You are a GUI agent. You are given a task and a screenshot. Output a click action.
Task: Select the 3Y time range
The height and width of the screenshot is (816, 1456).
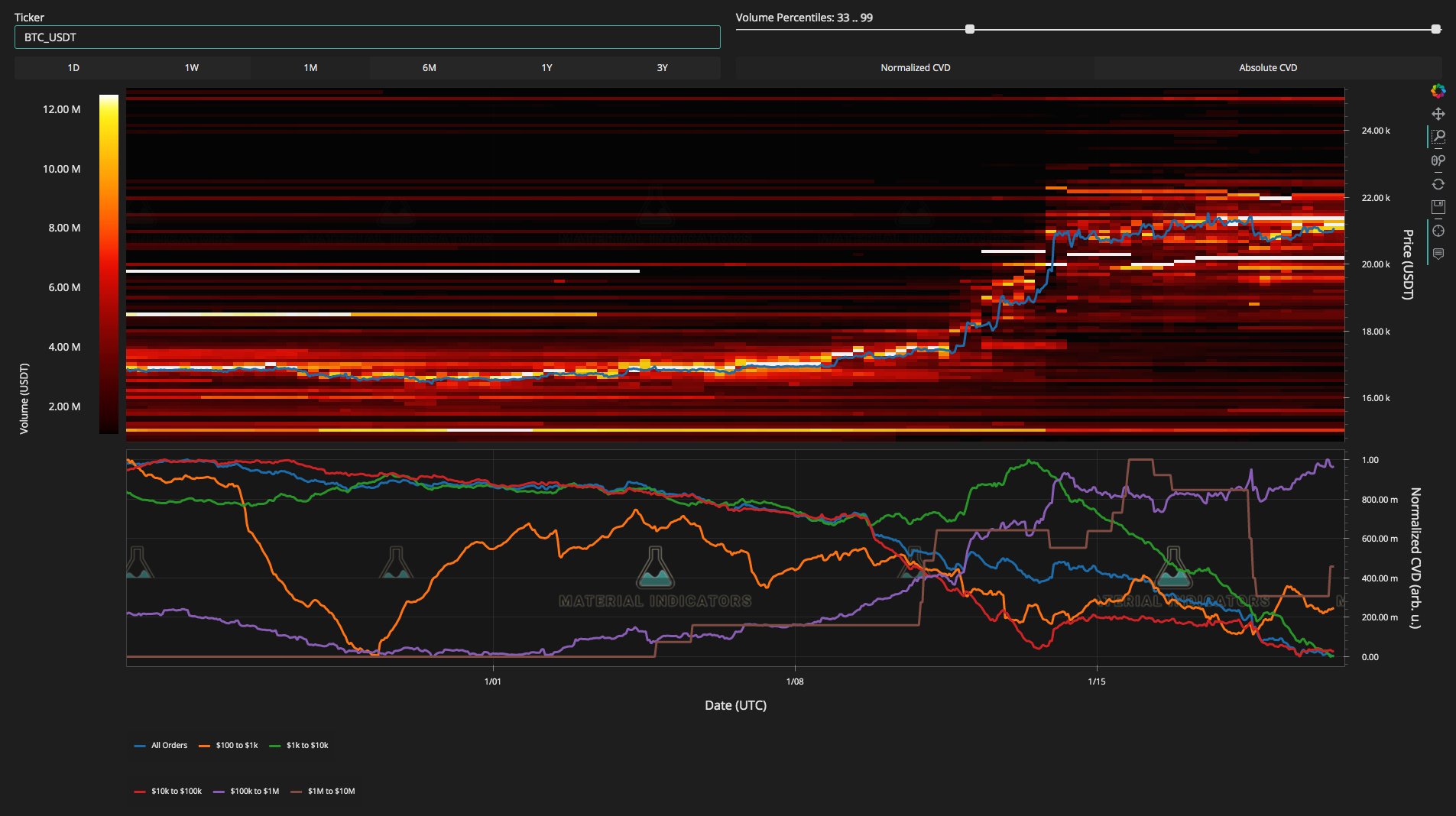pos(663,68)
